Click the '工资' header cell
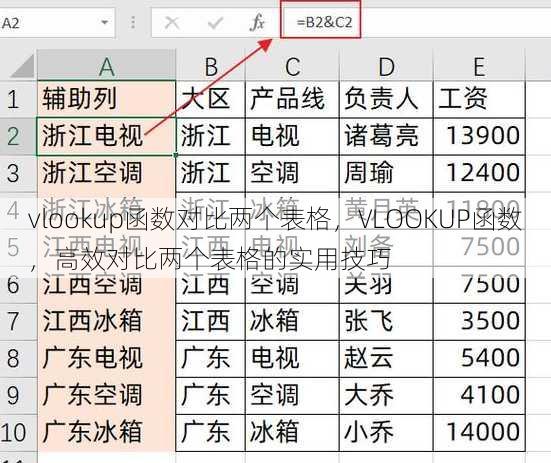Image resolution: width=551 pixels, height=463 pixels. point(479,99)
